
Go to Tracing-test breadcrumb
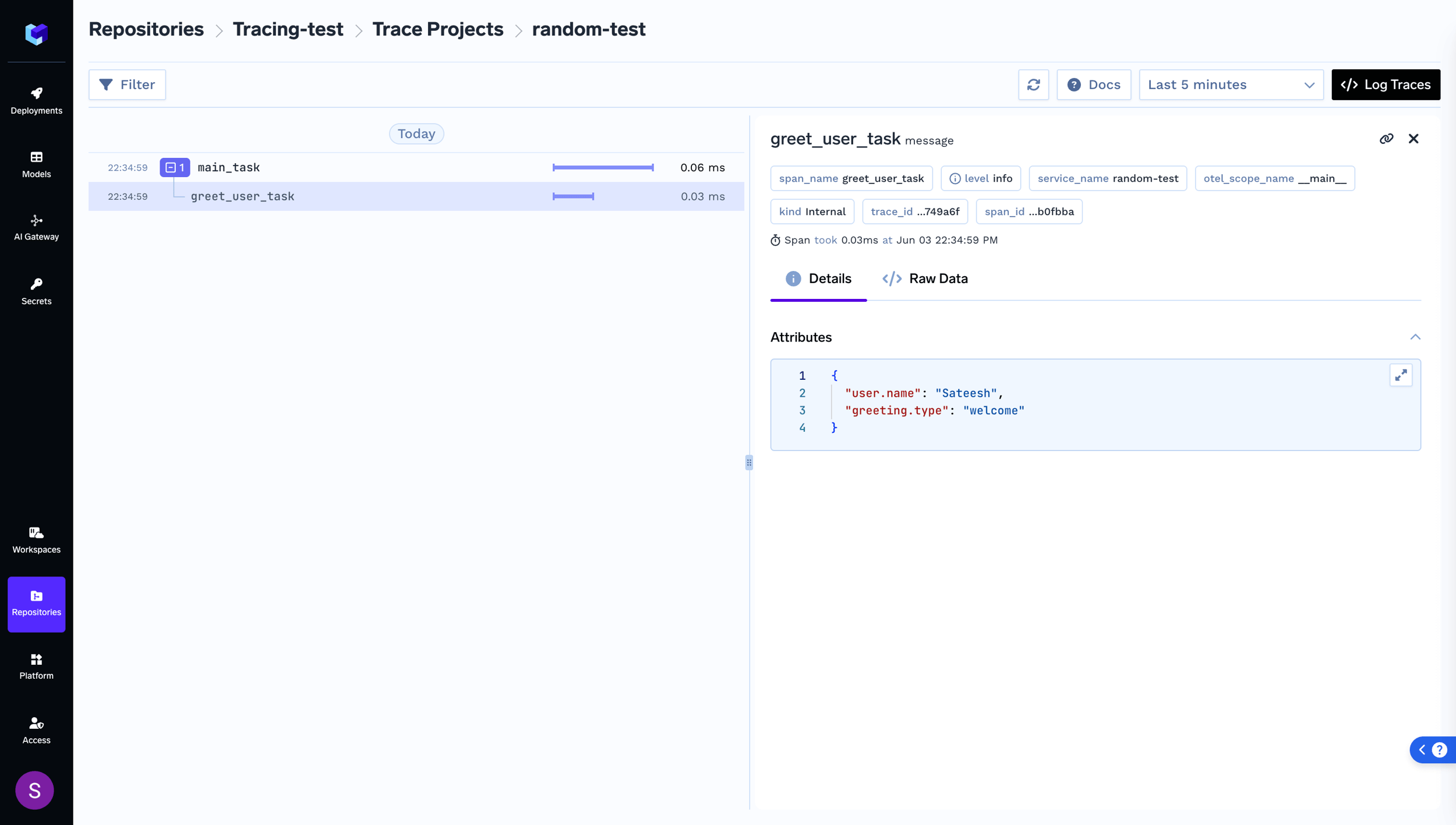[x=288, y=29]
